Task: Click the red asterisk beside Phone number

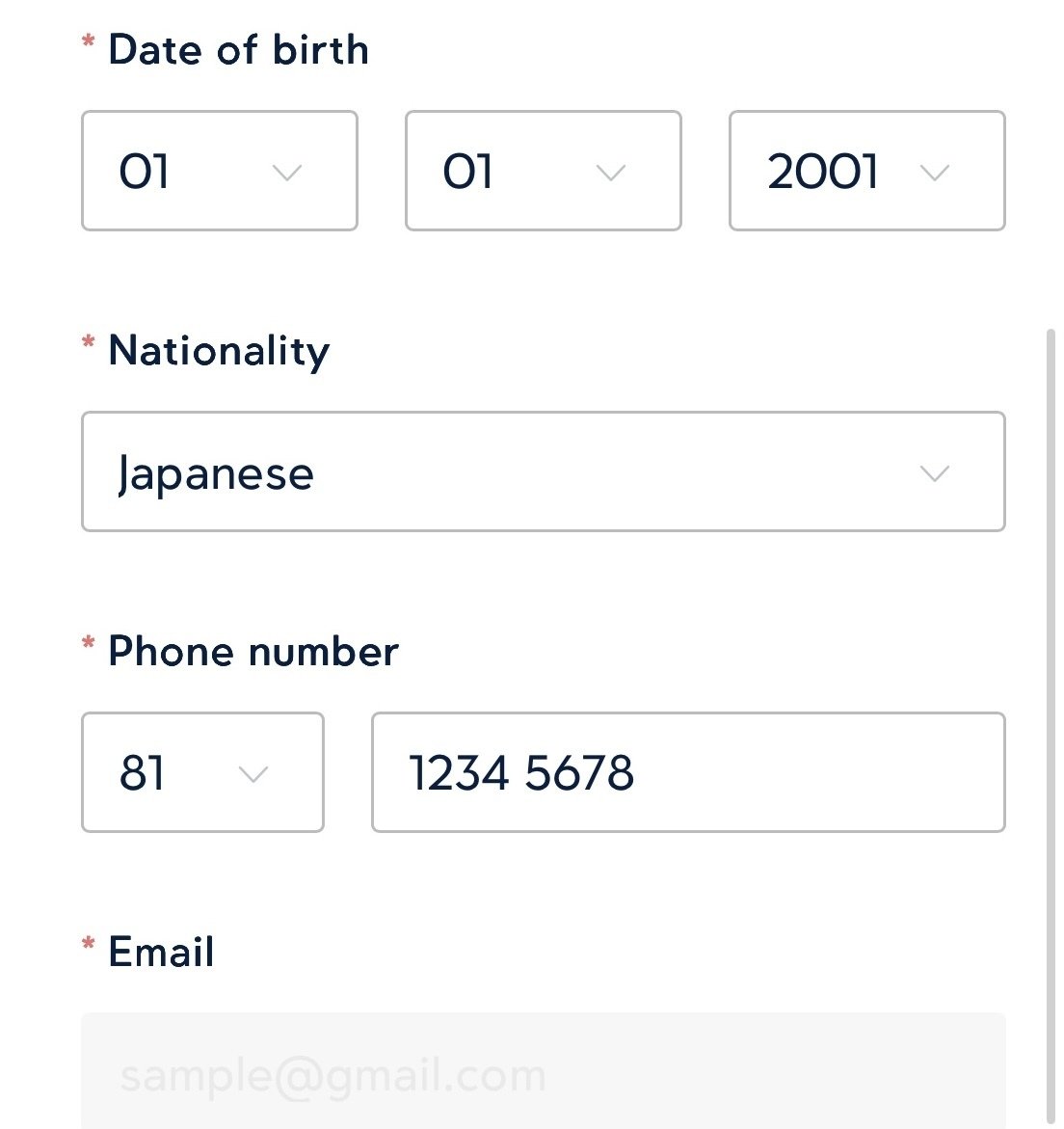Action: click(89, 644)
